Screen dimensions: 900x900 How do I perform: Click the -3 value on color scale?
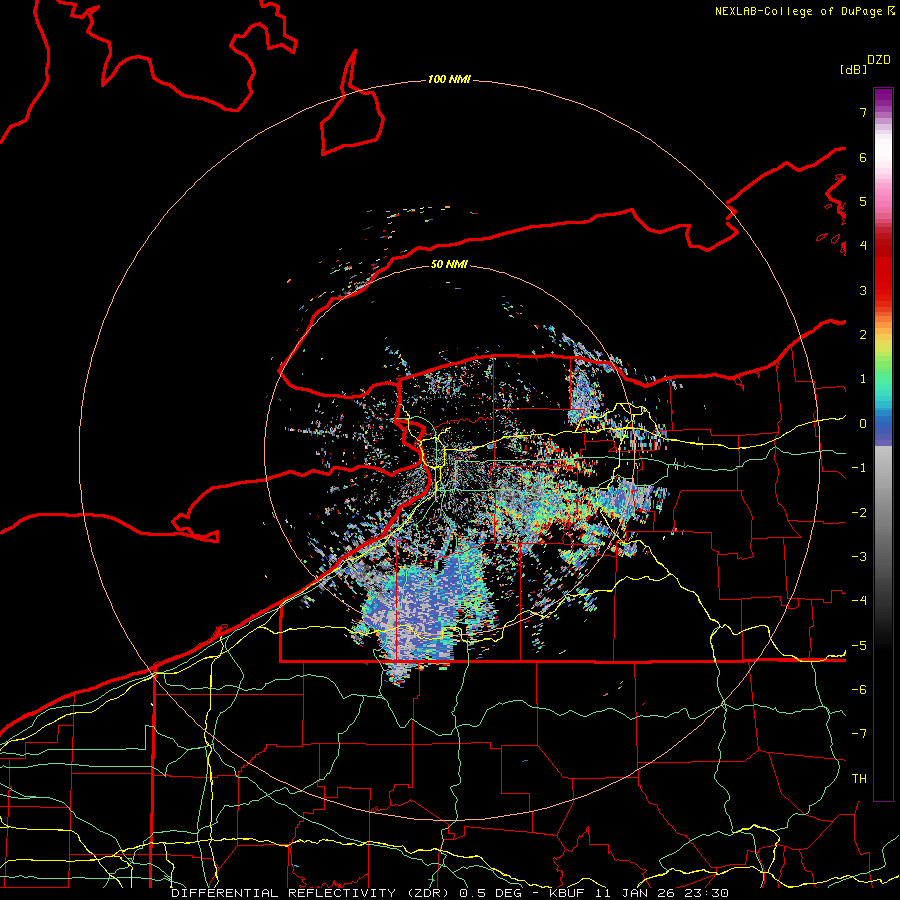859,557
